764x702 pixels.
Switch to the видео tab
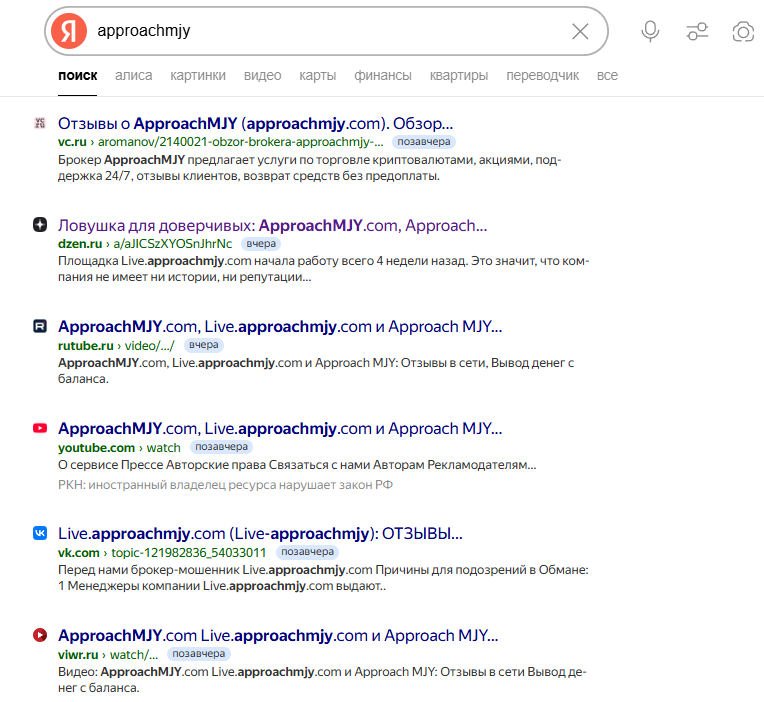(x=263, y=76)
